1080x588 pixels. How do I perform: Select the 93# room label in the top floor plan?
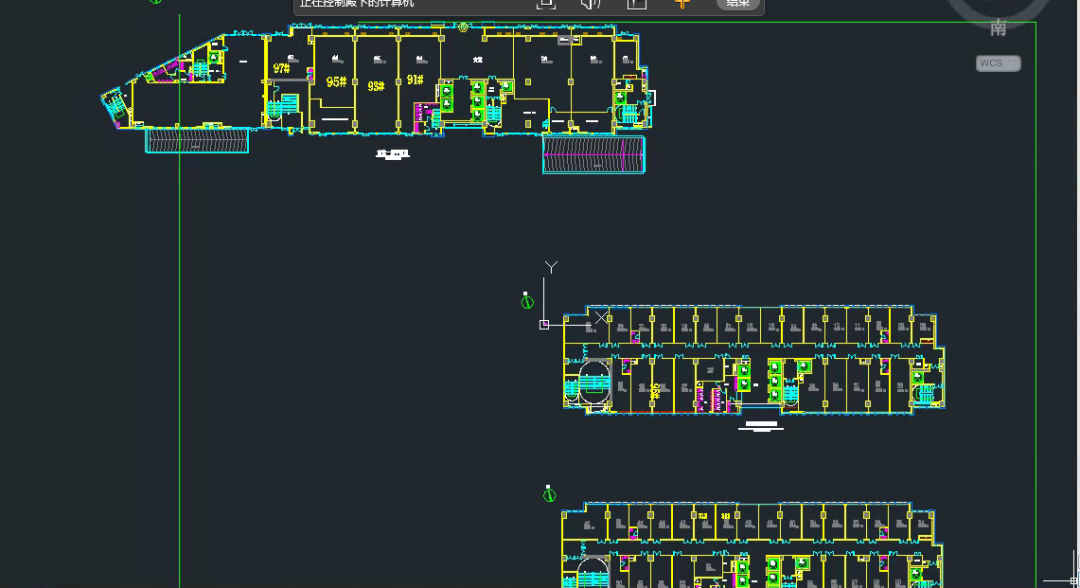point(375,86)
